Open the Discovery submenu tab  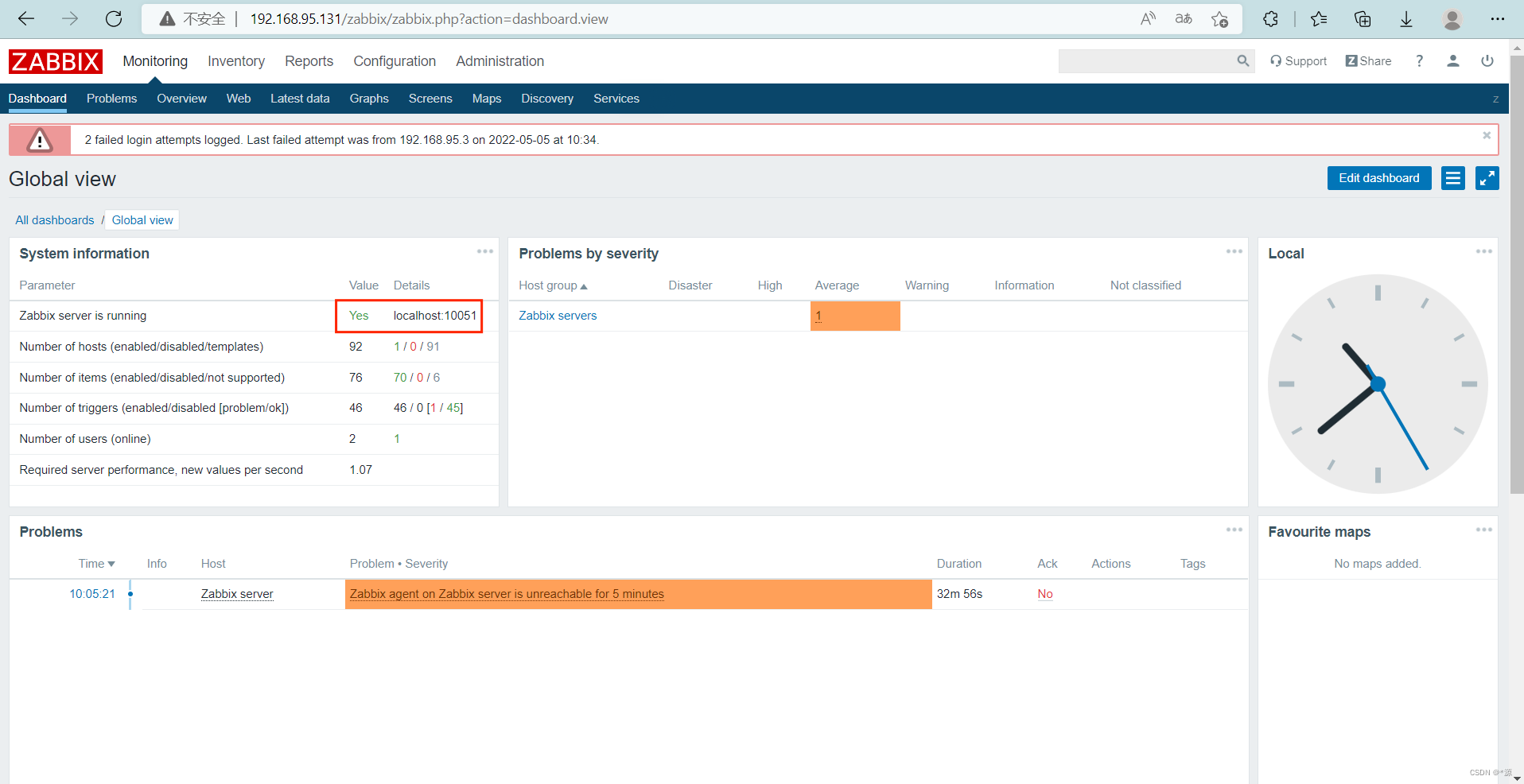(547, 99)
